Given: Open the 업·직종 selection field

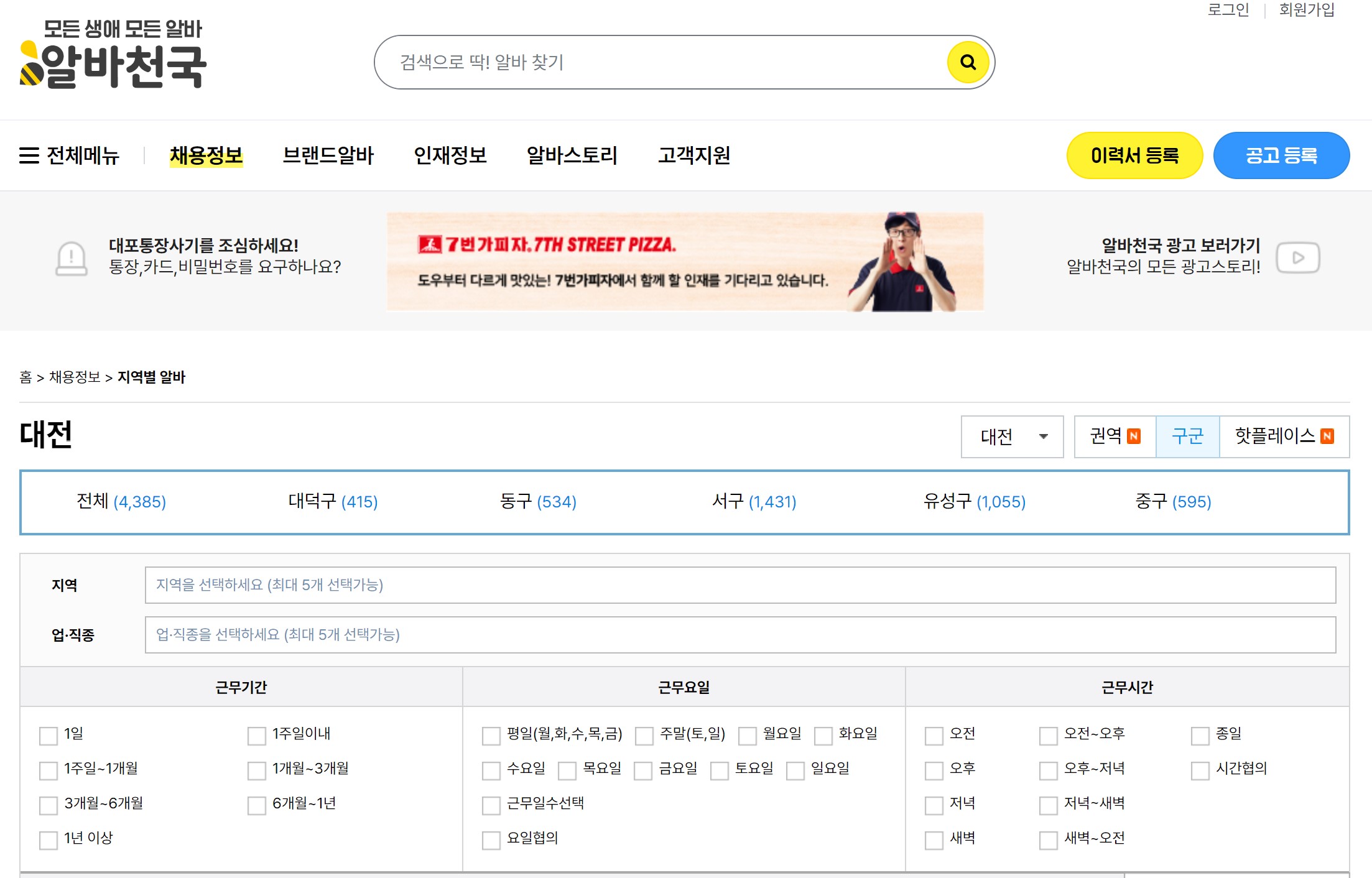Looking at the screenshot, I should pyautogui.click(x=739, y=634).
